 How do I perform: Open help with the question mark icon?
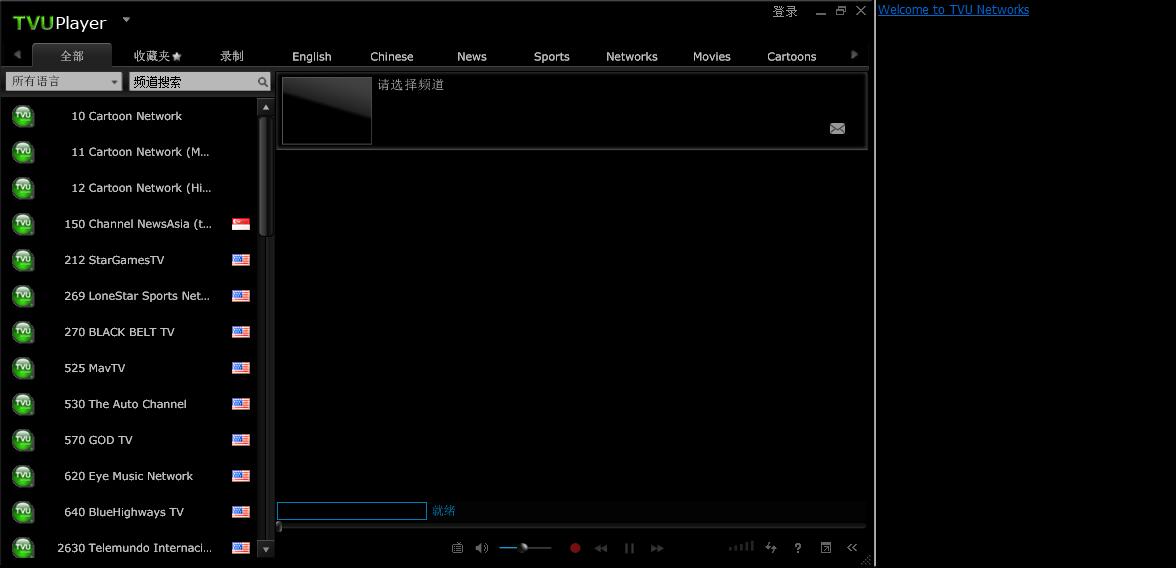[x=798, y=548]
